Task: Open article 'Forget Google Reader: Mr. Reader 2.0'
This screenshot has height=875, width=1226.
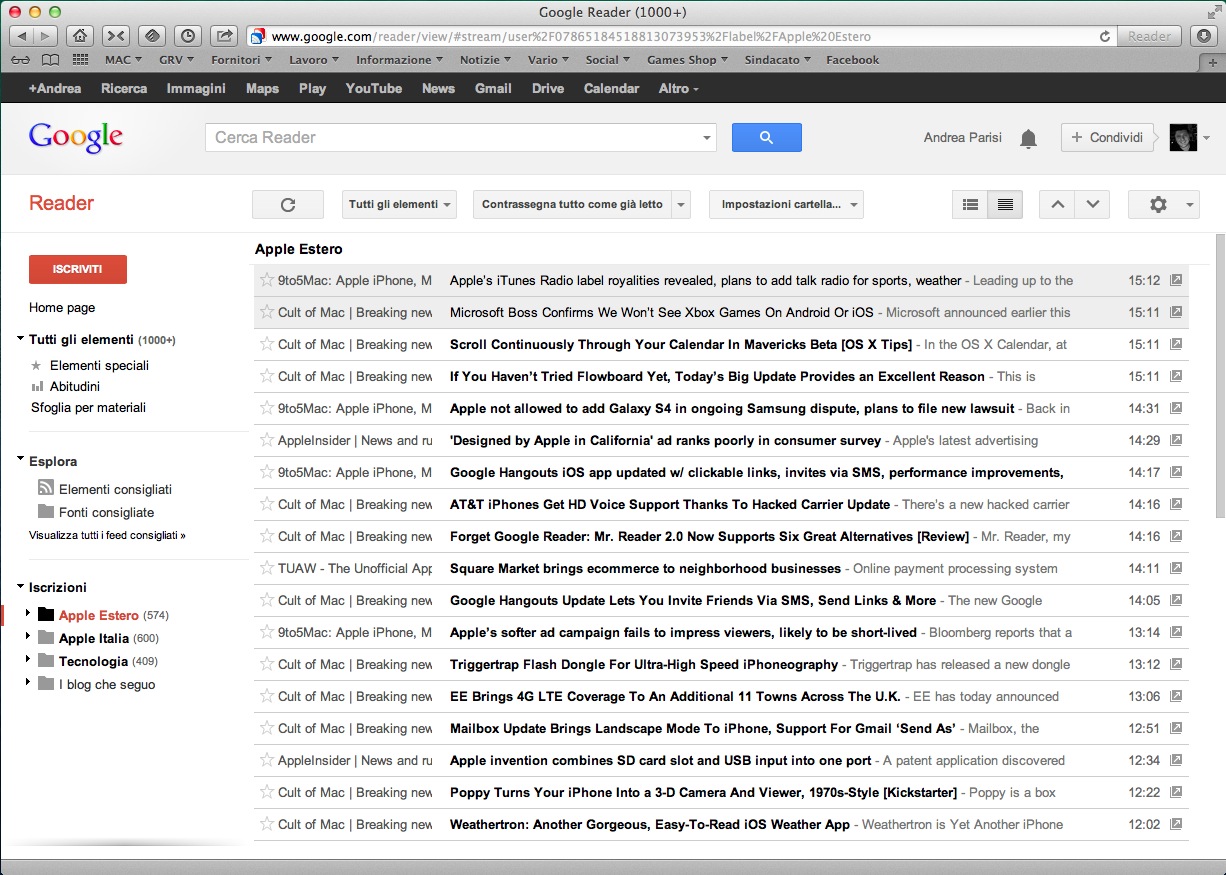Action: (709, 536)
